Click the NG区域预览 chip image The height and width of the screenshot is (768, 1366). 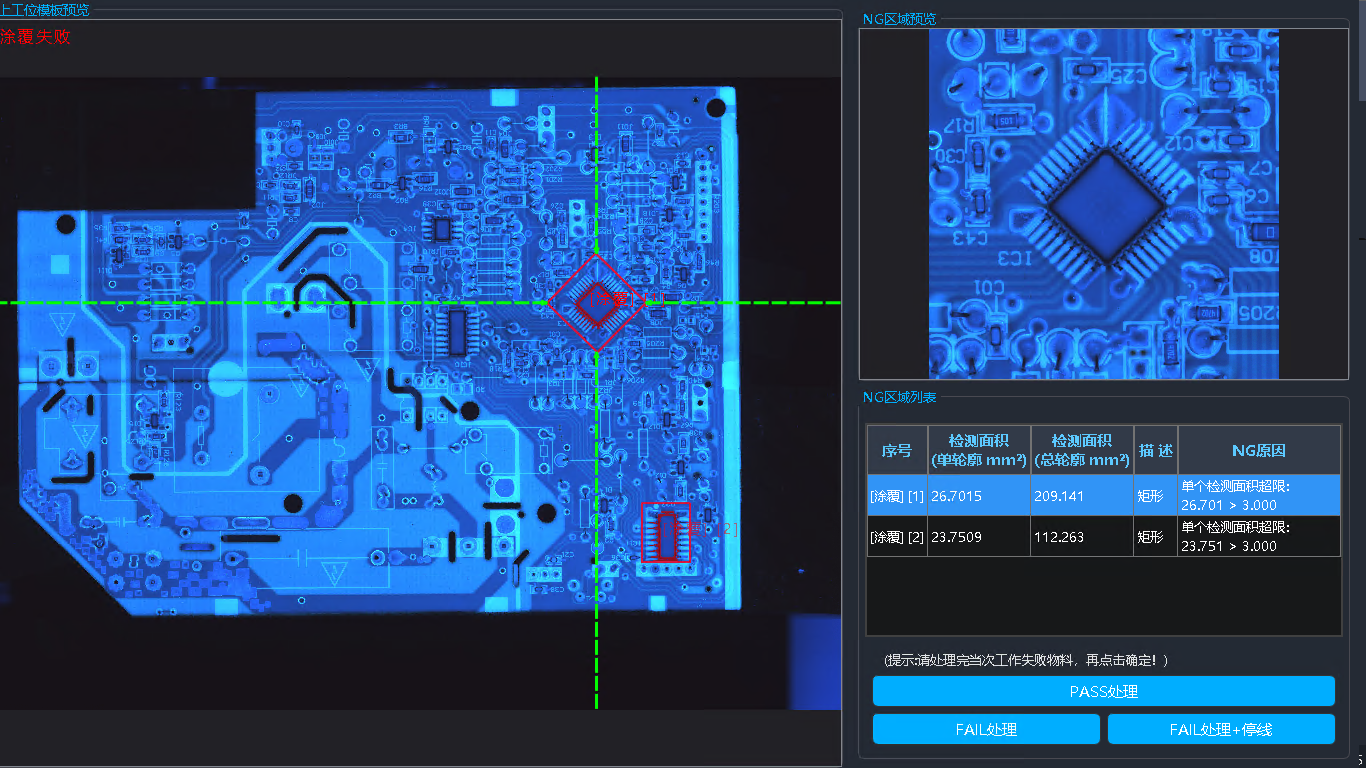[x=1104, y=204]
